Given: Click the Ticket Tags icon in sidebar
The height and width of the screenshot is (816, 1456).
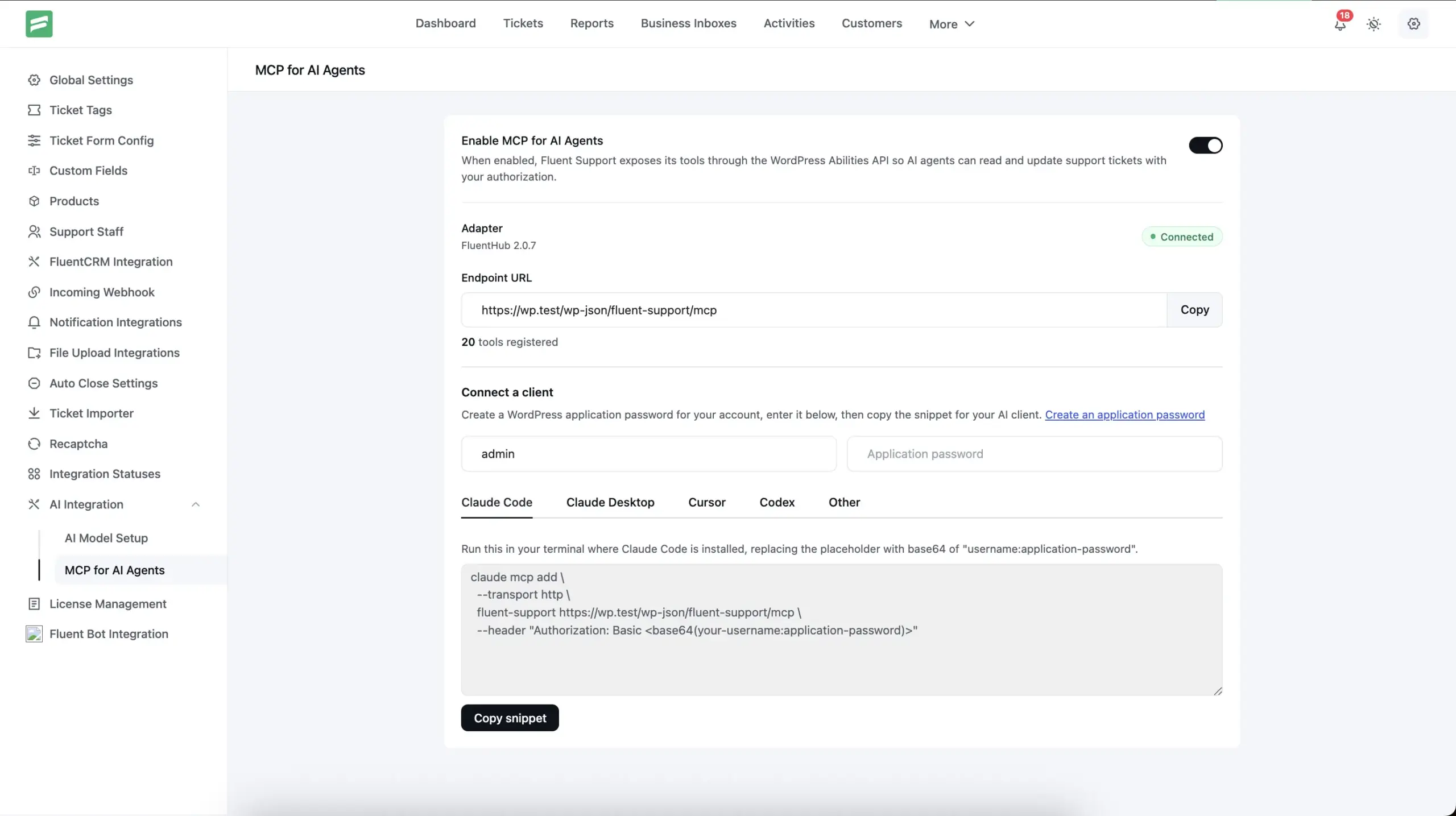Looking at the screenshot, I should point(34,110).
